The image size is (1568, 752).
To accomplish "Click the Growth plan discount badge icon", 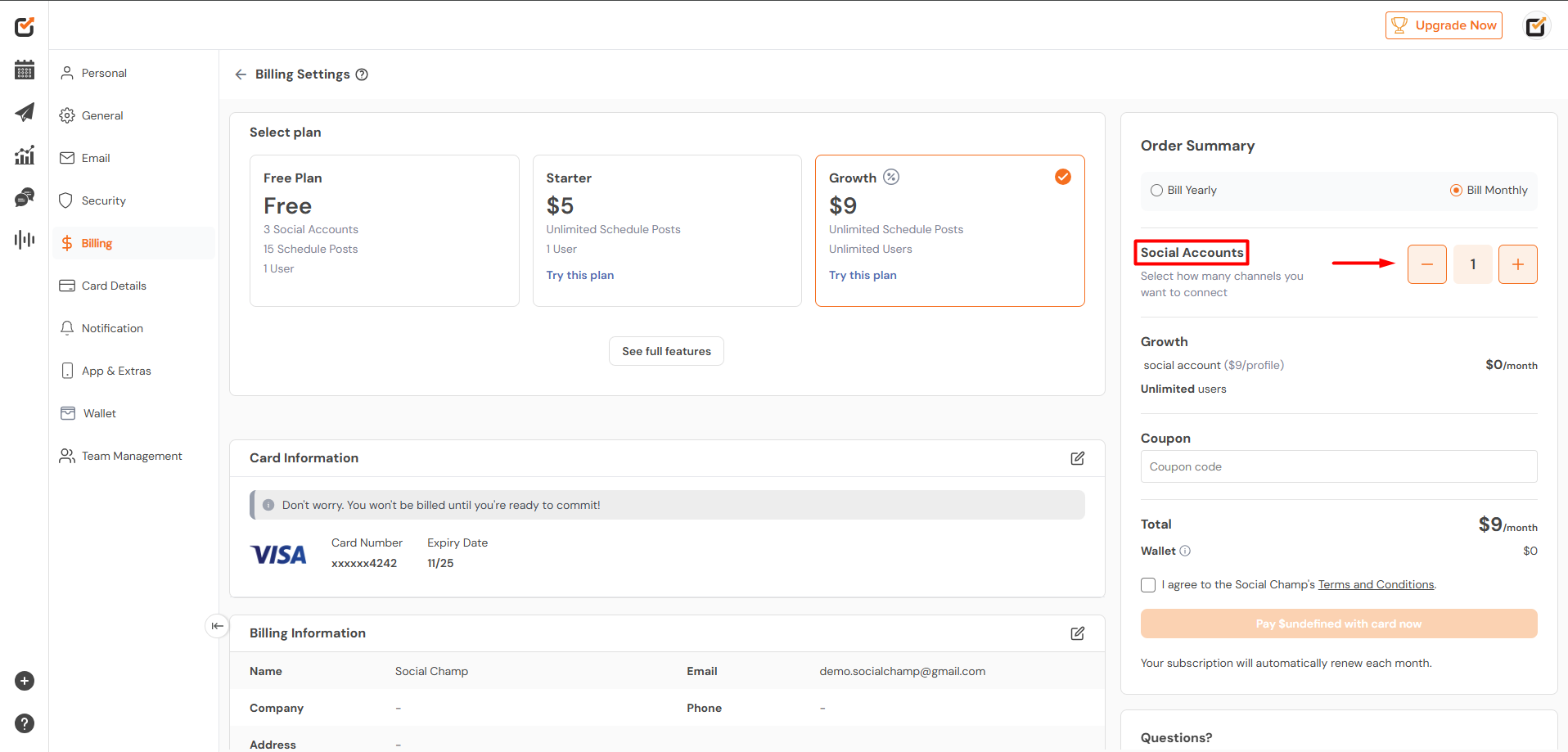I will [x=891, y=177].
